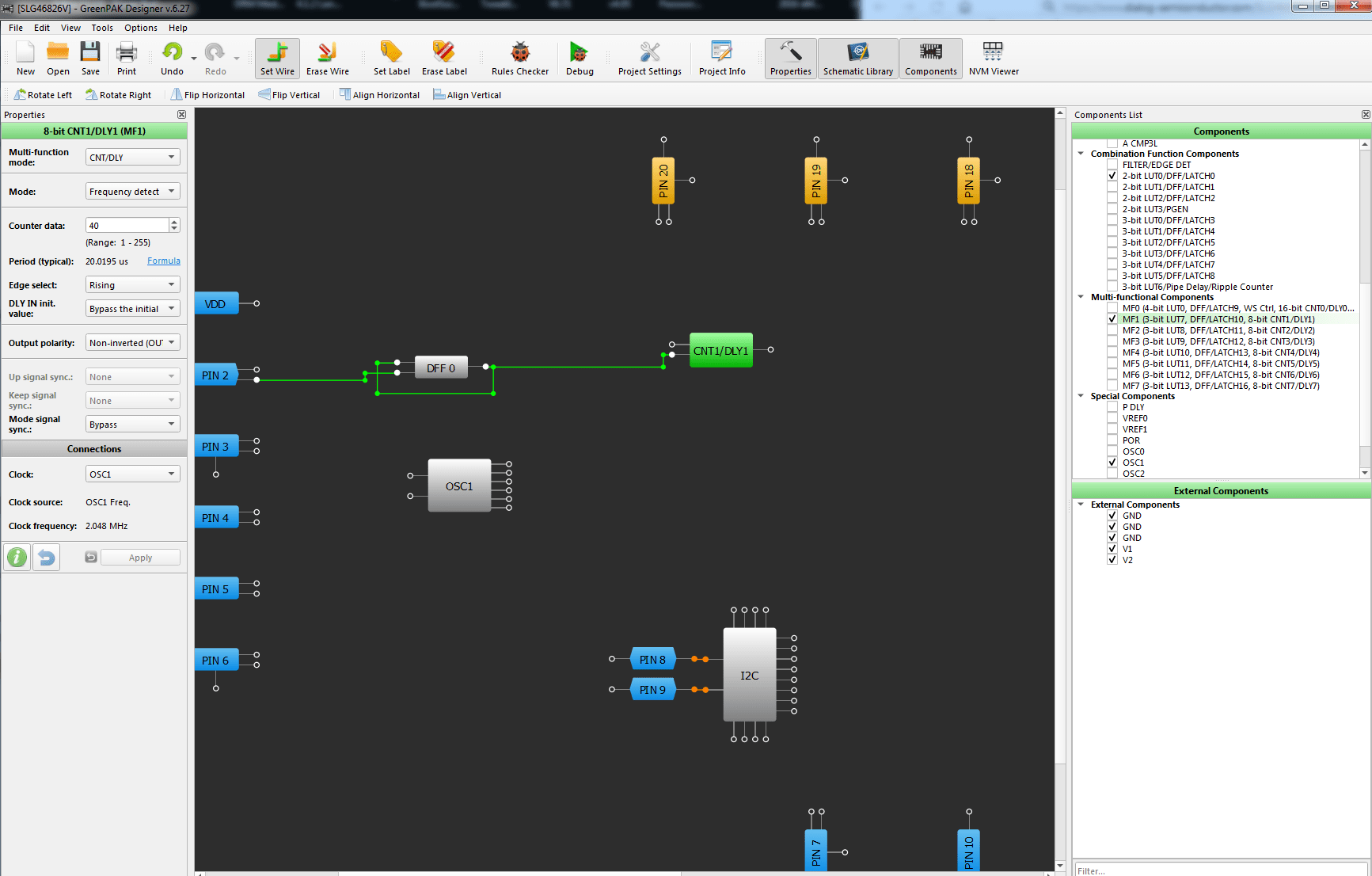Select the I2C block on canvas
This screenshot has height=876, width=1372.
point(749,675)
